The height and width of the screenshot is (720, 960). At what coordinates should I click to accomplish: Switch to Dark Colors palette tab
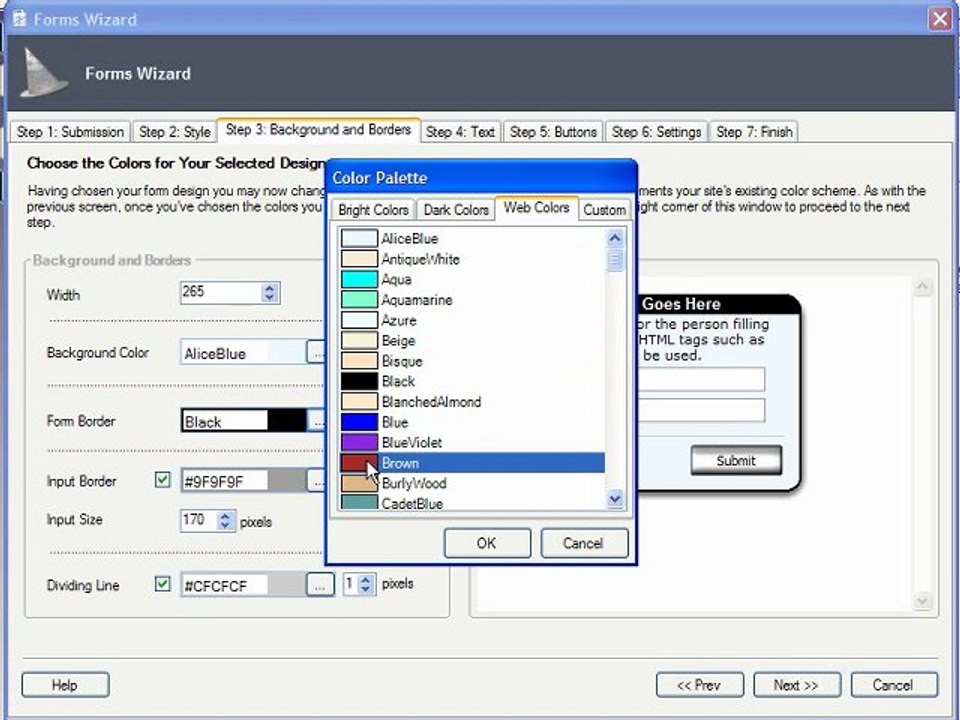[x=456, y=209]
